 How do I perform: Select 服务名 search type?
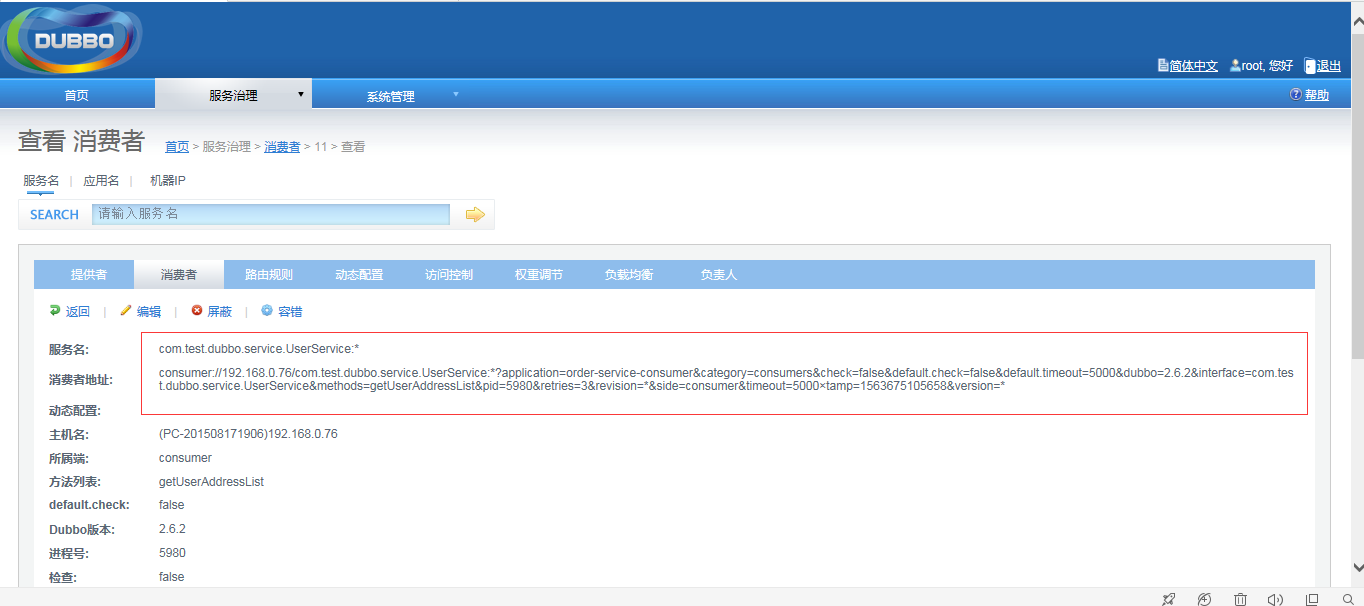[x=41, y=181]
